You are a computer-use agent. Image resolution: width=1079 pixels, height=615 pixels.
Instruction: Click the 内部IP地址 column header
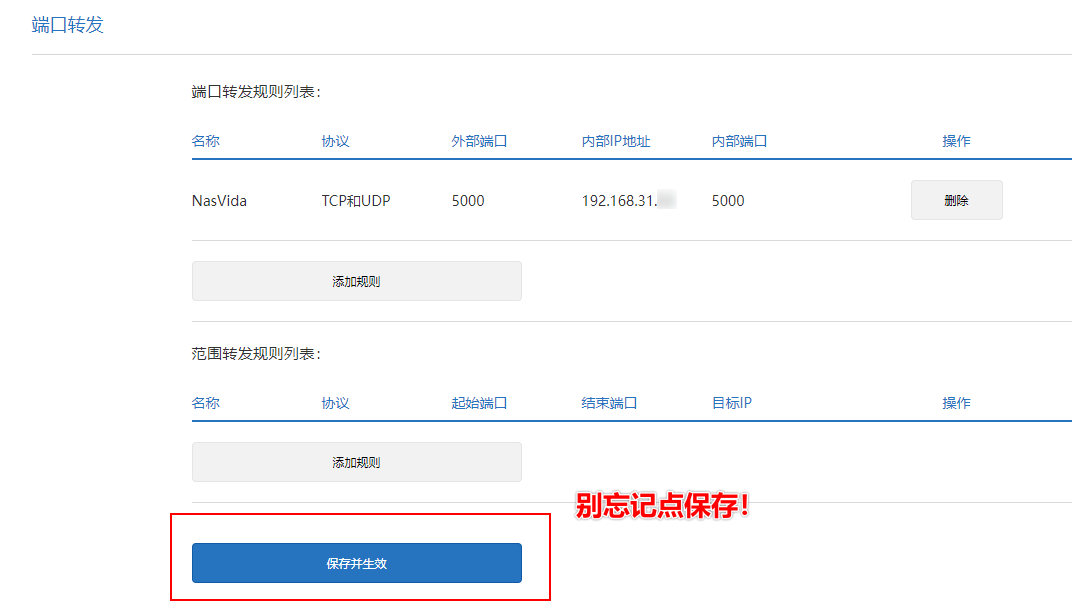(x=616, y=141)
